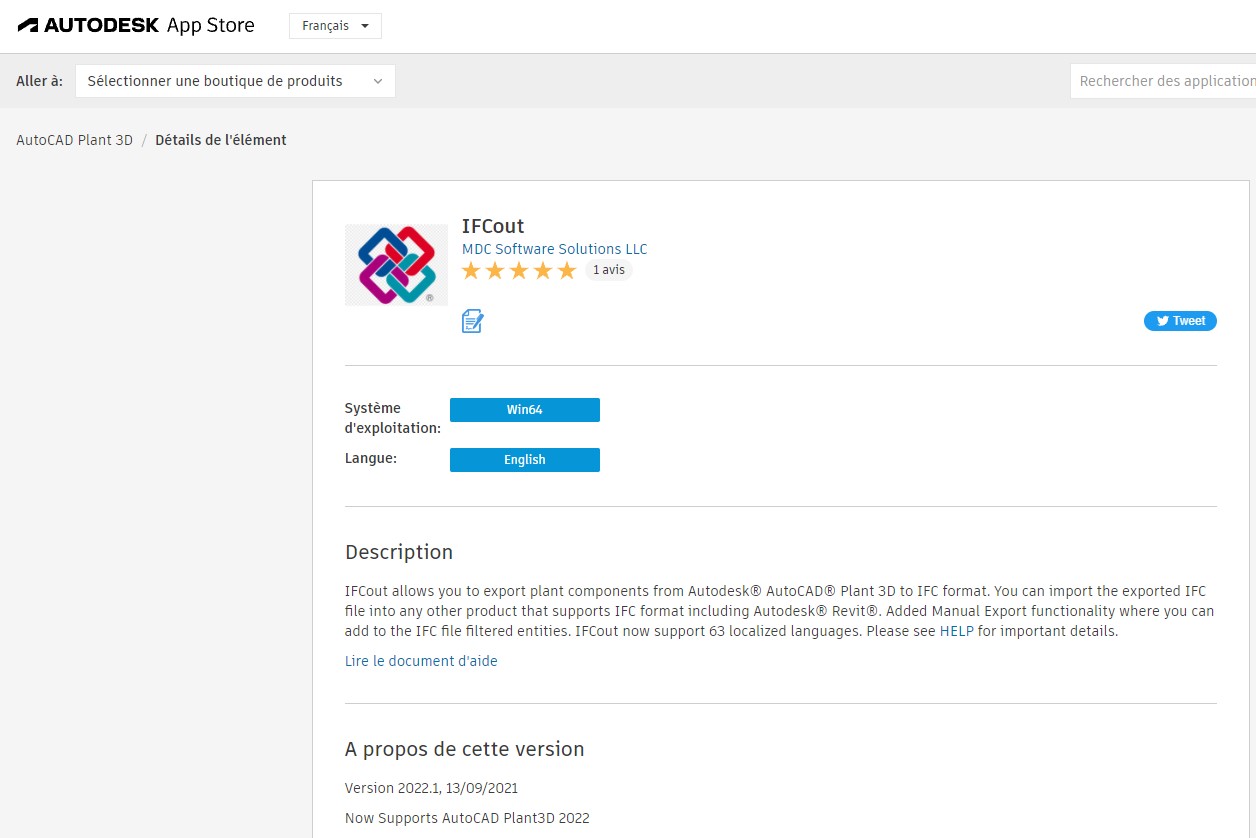Screen dimensions: 1256x838
Task: Expand 'Sélectionner une boutique de produits' dropdown
Action: [235, 81]
